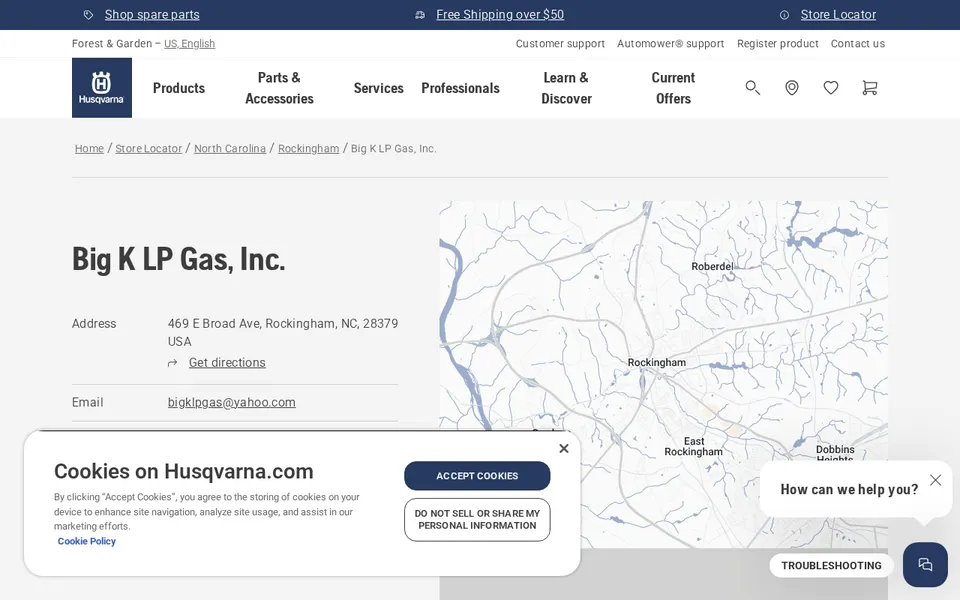Image resolution: width=960 pixels, height=600 pixels.
Task: Open Automower® support link
Action: [670, 43]
